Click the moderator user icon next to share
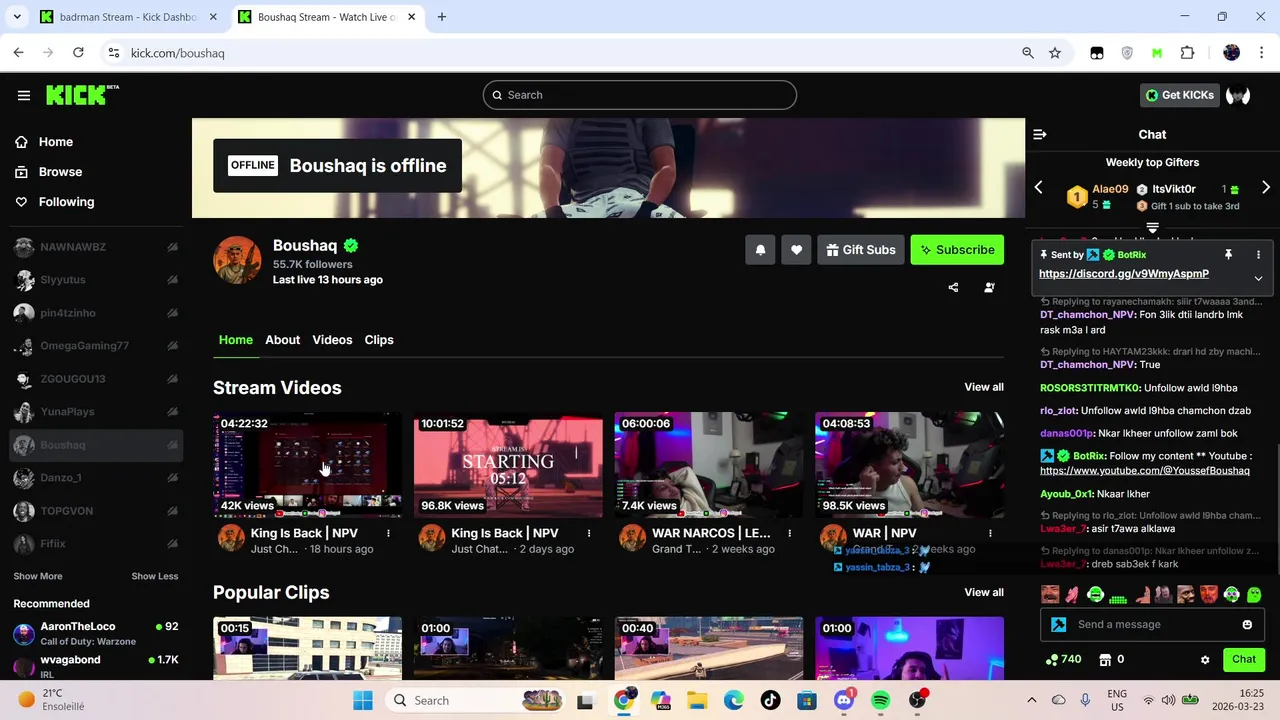Viewport: 1280px width, 720px height. coord(989,287)
